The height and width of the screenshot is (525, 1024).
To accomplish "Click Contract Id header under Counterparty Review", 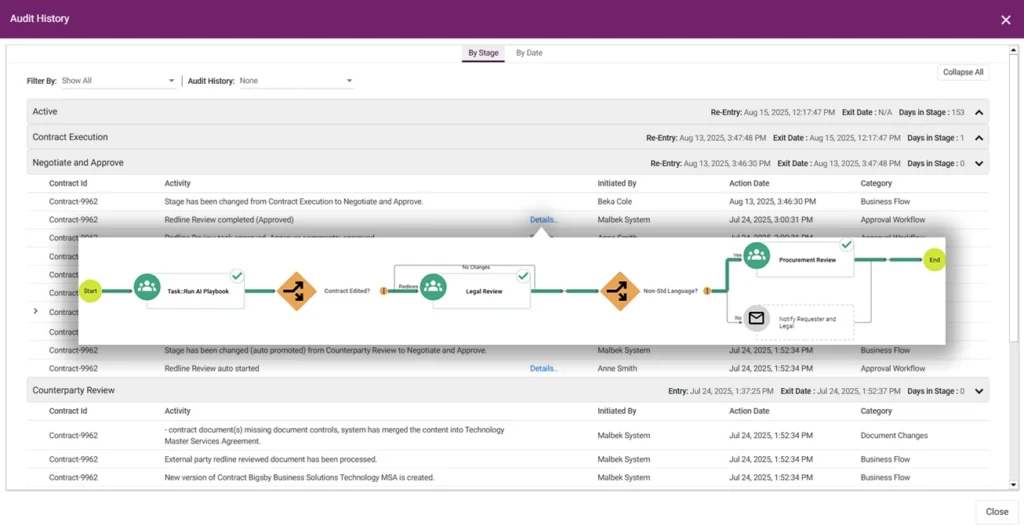I will tap(68, 411).
